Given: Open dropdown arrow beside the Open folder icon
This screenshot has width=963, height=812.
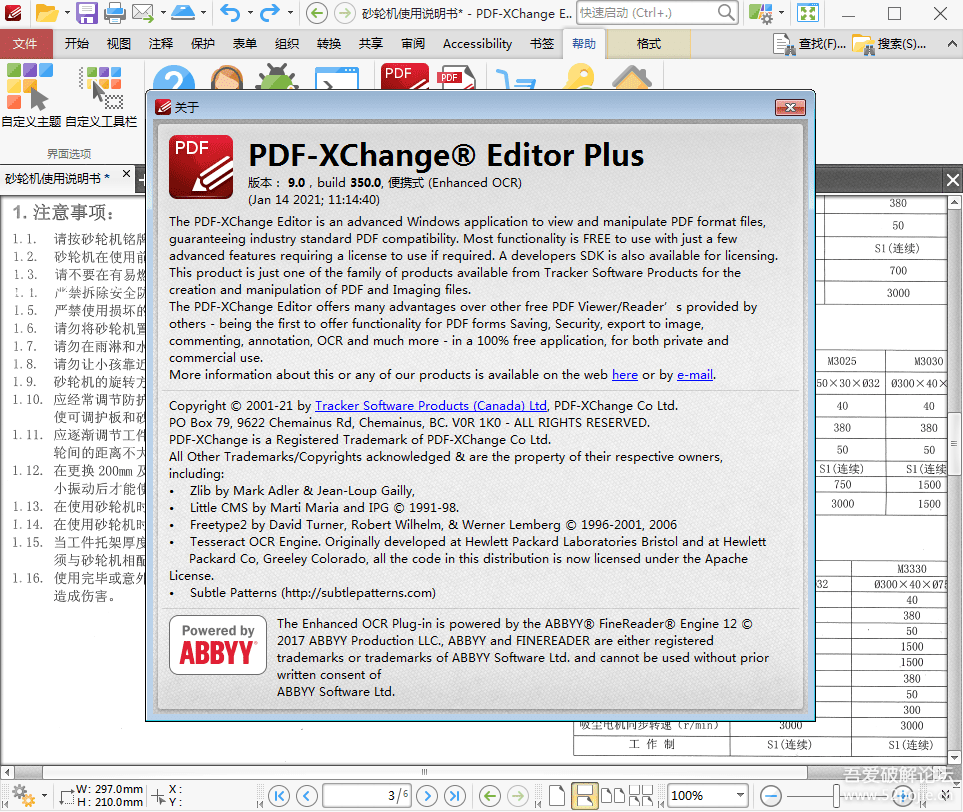Looking at the screenshot, I should click(x=66, y=14).
